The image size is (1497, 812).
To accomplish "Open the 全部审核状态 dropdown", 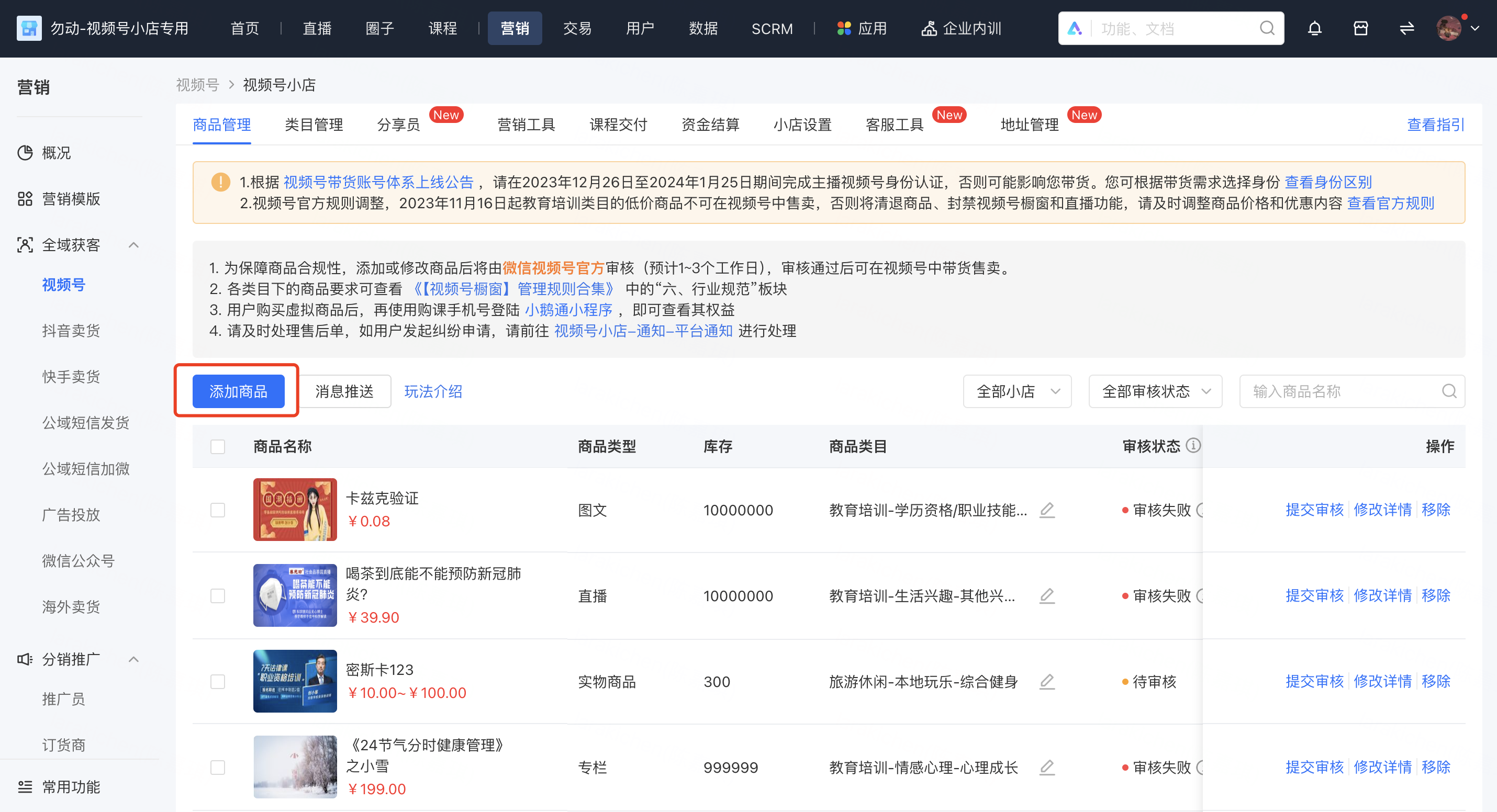I will click(1155, 391).
